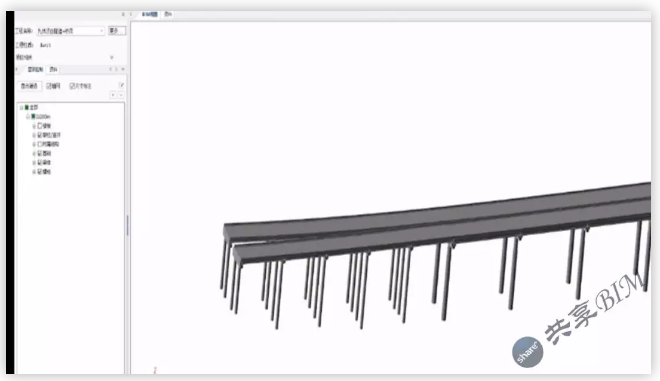Click the button right of project name combo
660x381 pixels.
(x=116, y=31)
